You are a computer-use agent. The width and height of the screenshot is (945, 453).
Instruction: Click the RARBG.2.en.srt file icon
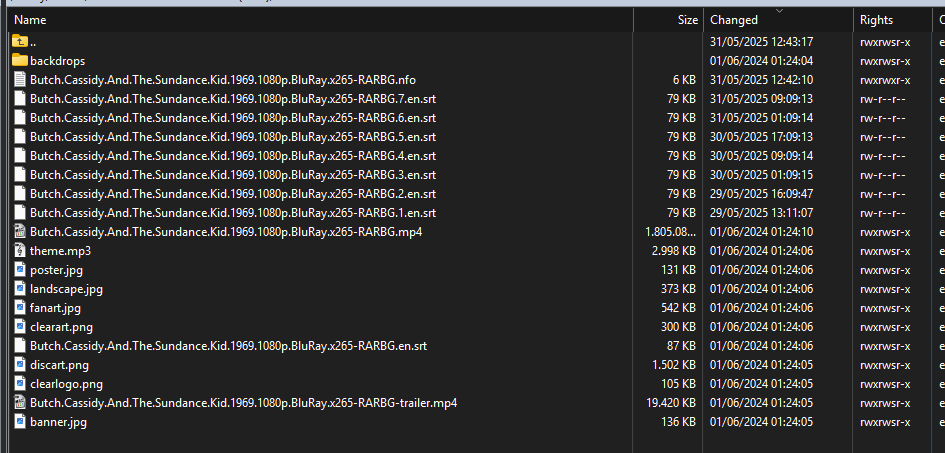20,194
